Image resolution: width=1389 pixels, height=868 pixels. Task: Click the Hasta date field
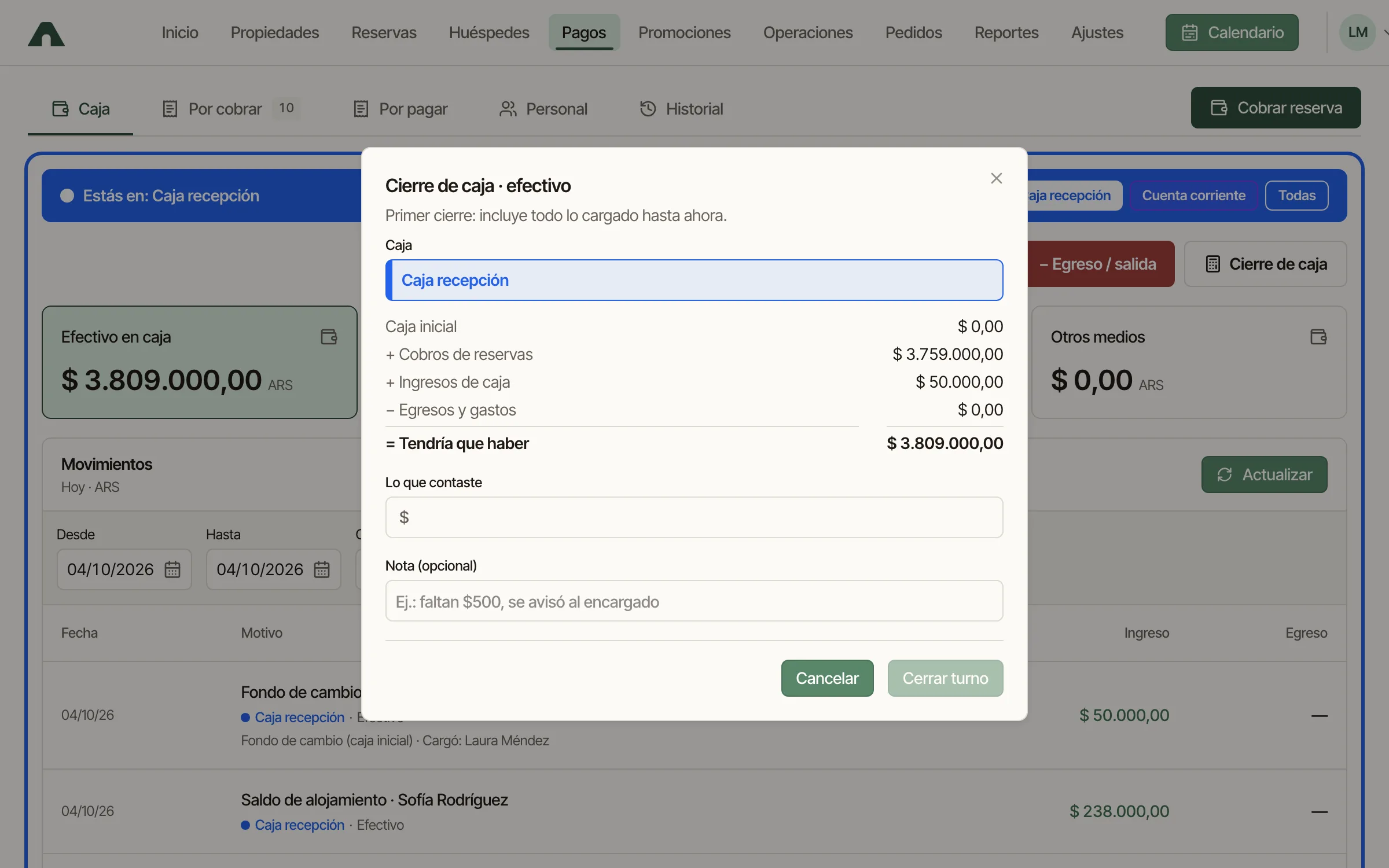click(x=273, y=569)
